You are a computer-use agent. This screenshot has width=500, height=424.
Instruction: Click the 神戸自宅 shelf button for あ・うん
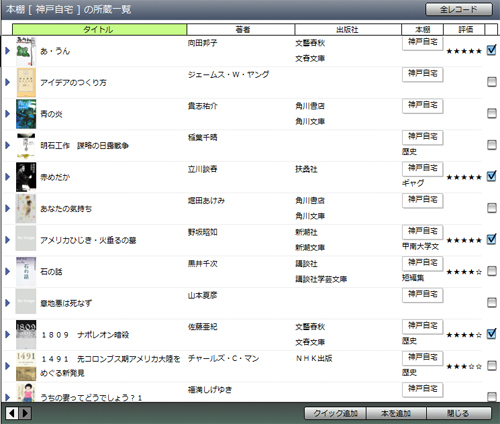pyautogui.click(x=423, y=43)
